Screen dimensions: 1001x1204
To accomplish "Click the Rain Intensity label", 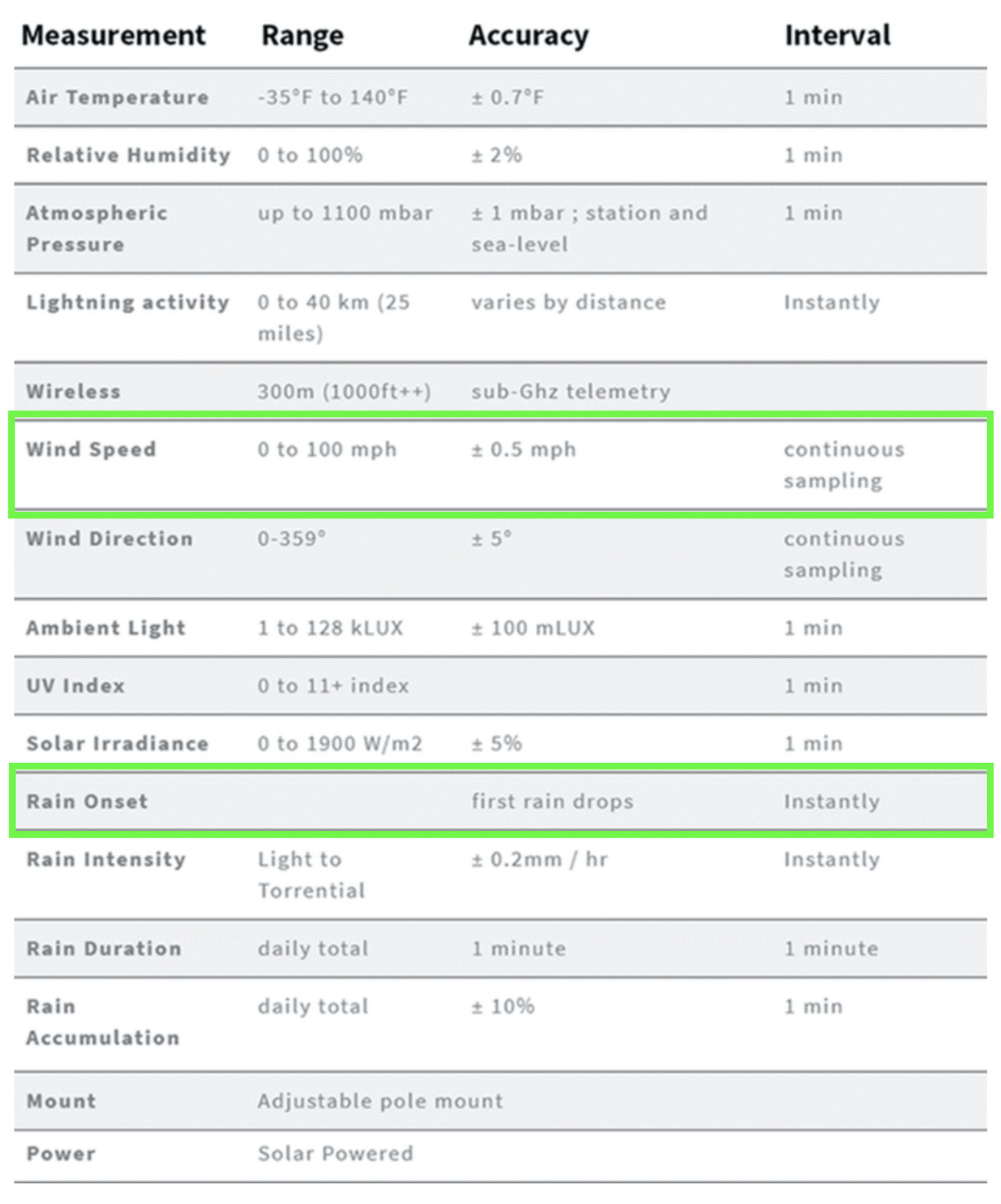I will coord(105,859).
